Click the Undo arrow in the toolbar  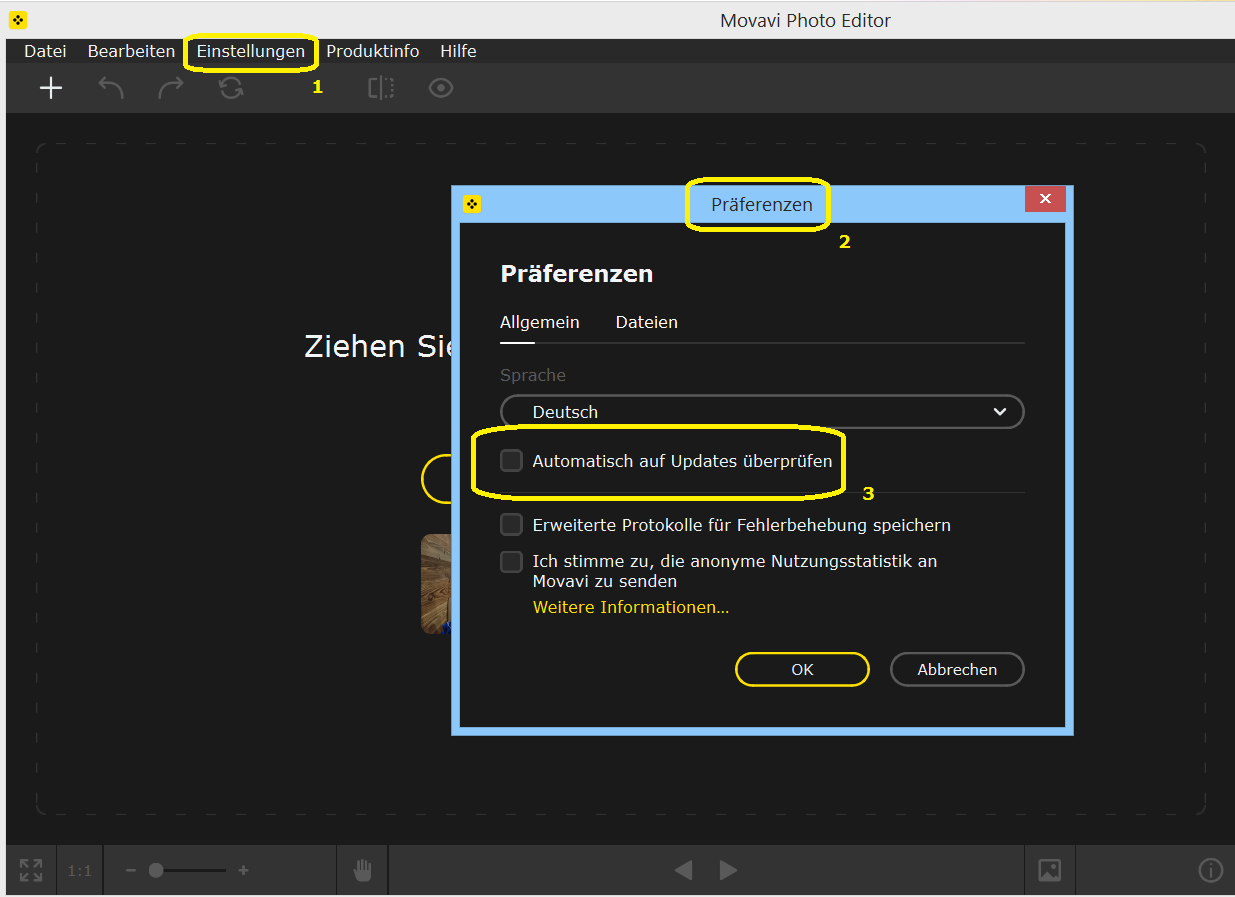(x=111, y=88)
